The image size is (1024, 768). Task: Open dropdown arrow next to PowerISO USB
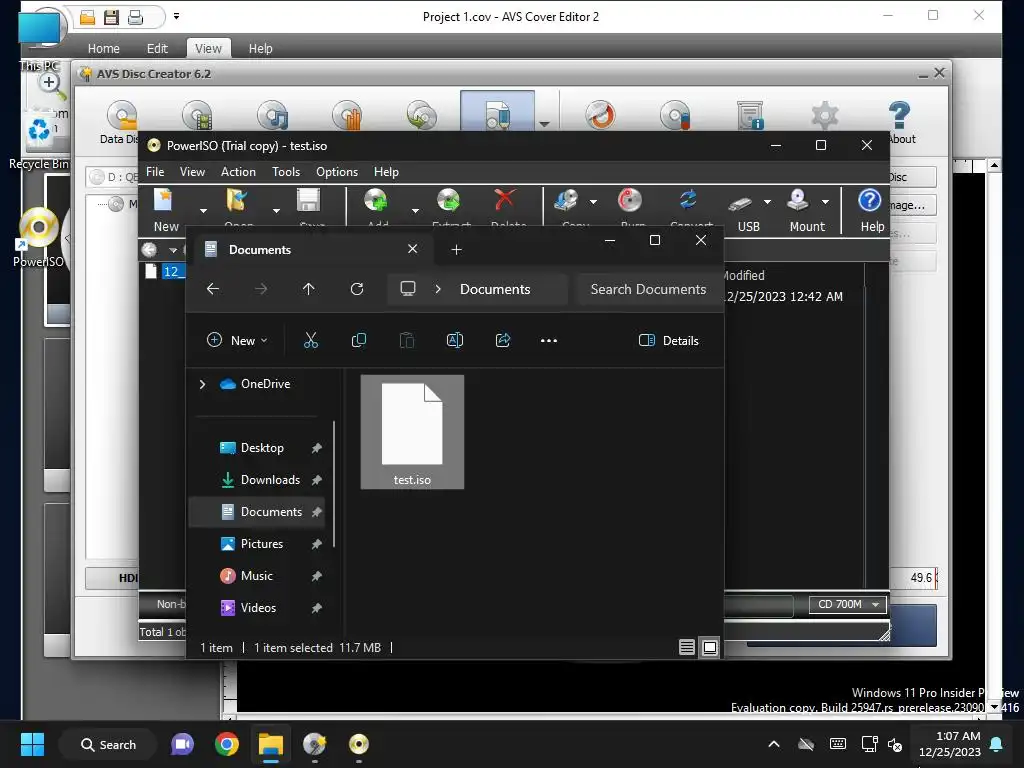tap(767, 202)
